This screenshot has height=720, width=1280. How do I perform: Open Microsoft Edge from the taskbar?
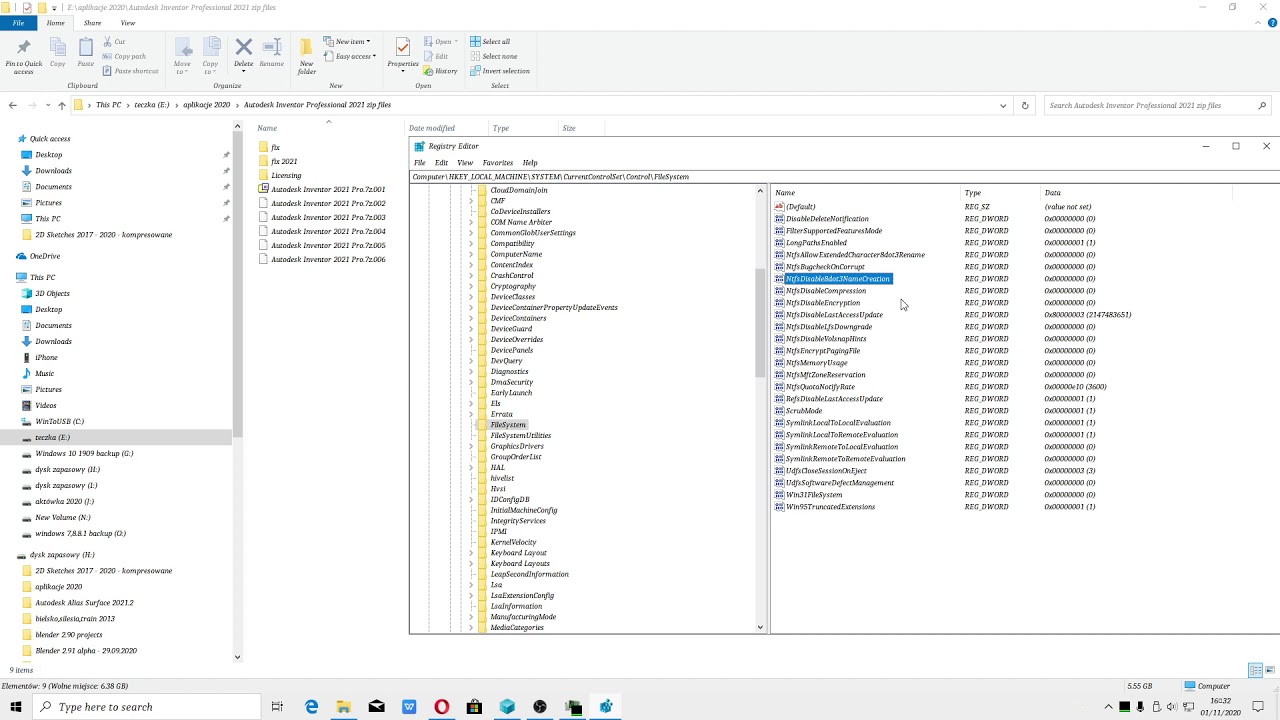click(311, 707)
